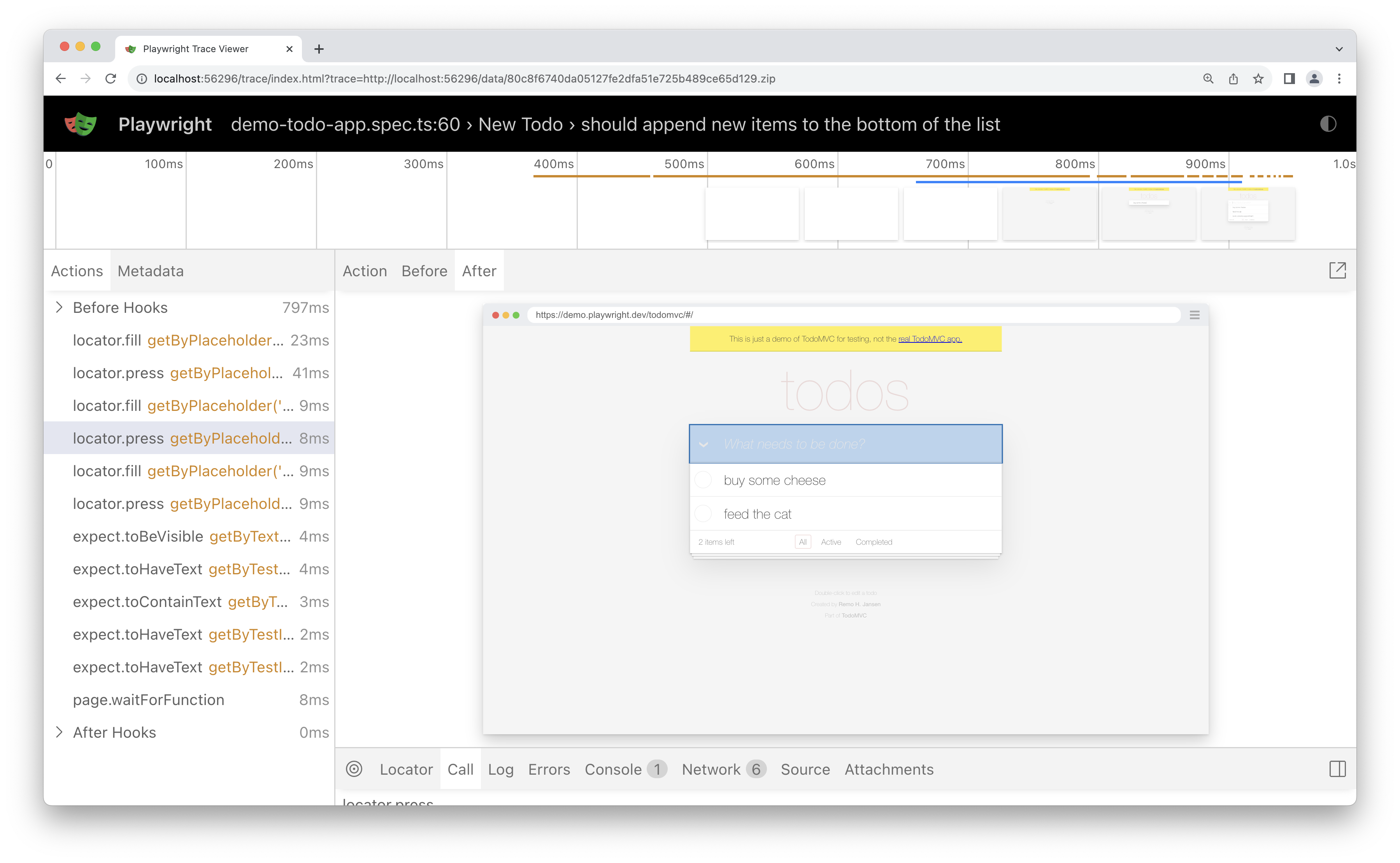Viewport: 1400px width, 863px height.
Task: Click the last timeline screenshot thumbnail
Action: pyautogui.click(x=1247, y=214)
